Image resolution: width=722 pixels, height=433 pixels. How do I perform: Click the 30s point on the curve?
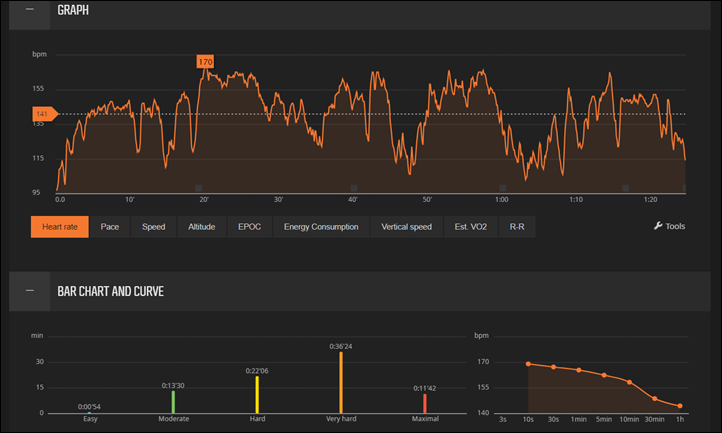[x=553, y=367]
